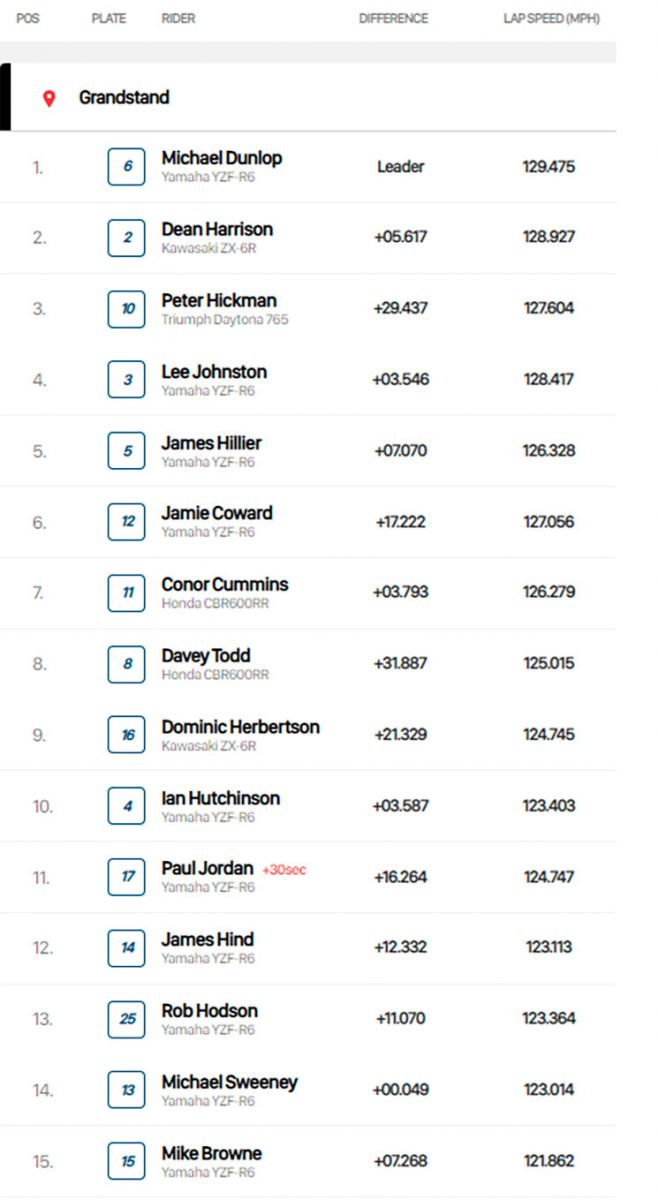Sort by the LAP SPEED (MPH) column header
The image size is (658, 1200).
(551, 19)
